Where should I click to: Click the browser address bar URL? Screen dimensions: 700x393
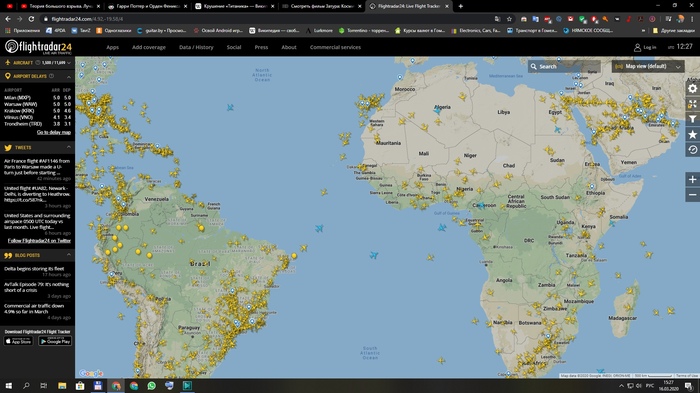[x=87, y=19]
